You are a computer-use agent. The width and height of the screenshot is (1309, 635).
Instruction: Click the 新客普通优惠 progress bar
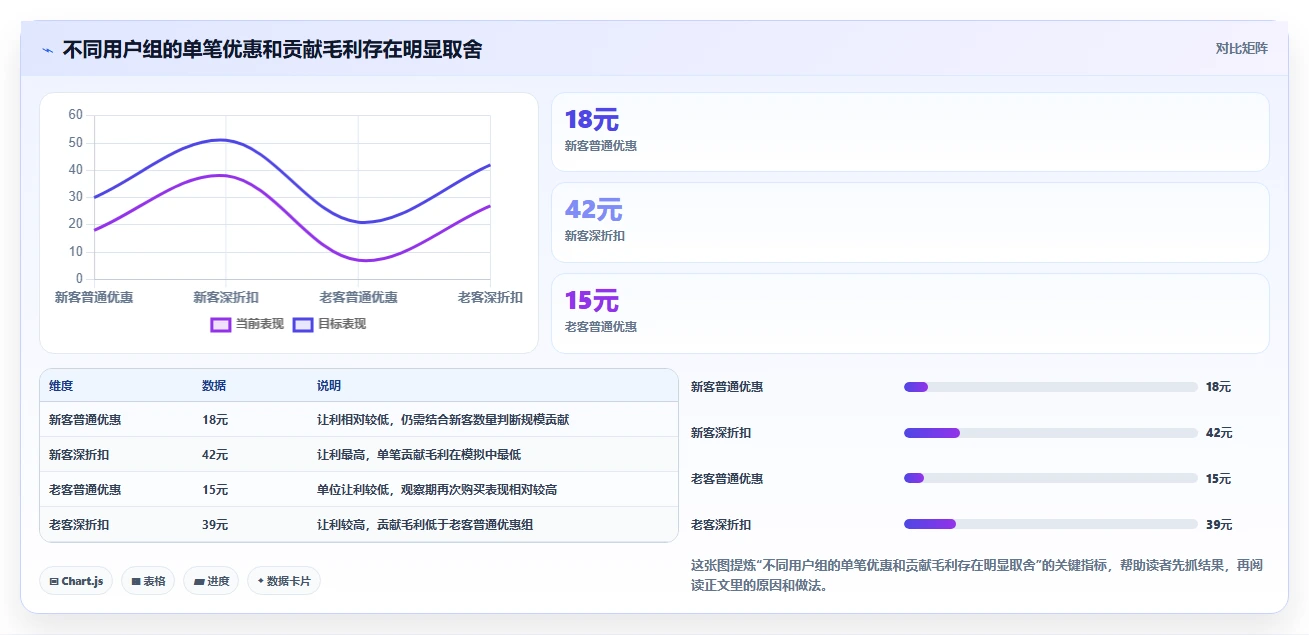pos(1051,387)
